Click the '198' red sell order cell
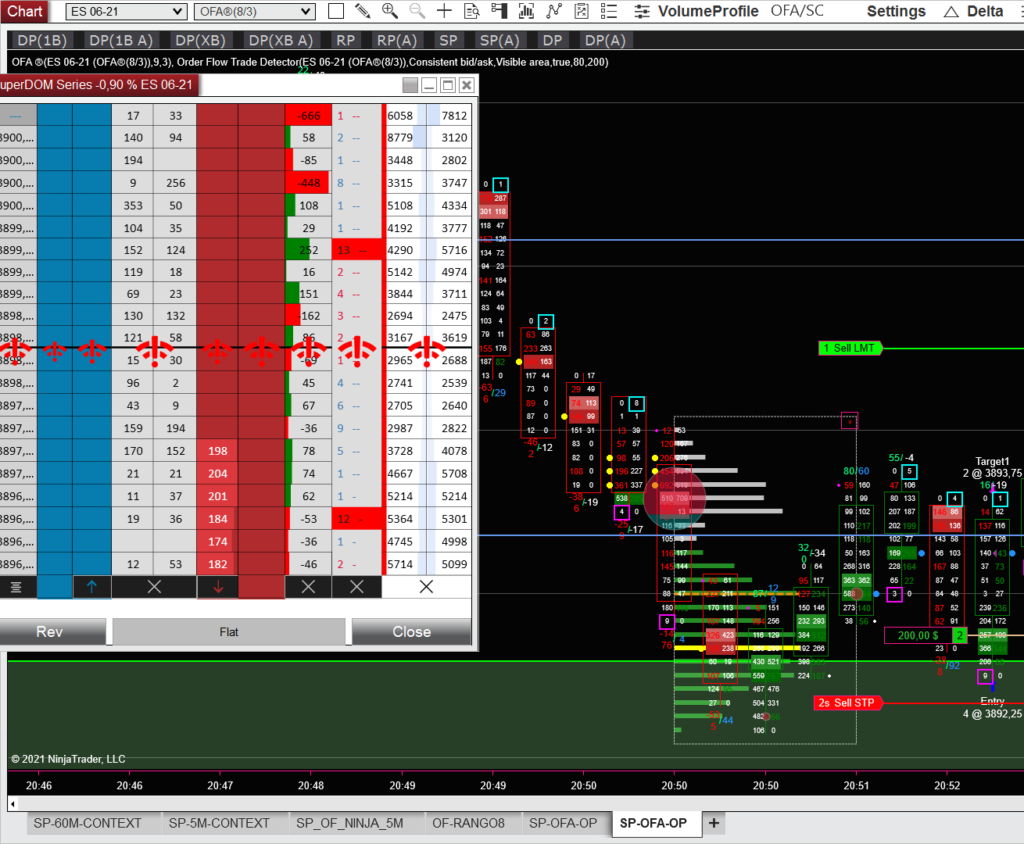Image resolution: width=1024 pixels, height=844 pixels. [217, 451]
